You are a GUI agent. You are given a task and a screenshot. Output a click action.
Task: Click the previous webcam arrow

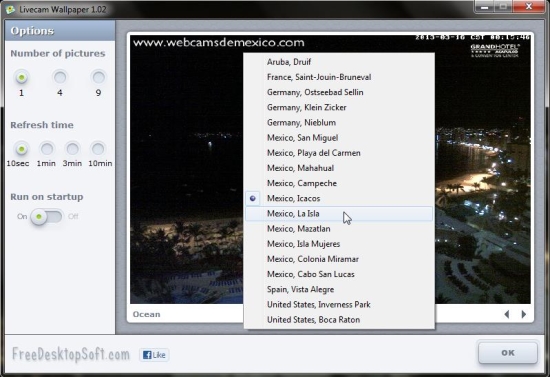(507, 314)
